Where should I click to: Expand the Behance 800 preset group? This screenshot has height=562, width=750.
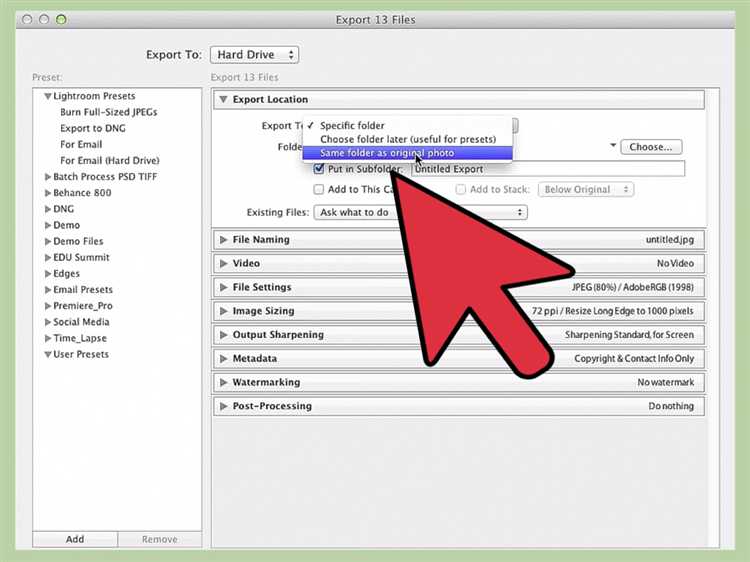[x=48, y=193]
